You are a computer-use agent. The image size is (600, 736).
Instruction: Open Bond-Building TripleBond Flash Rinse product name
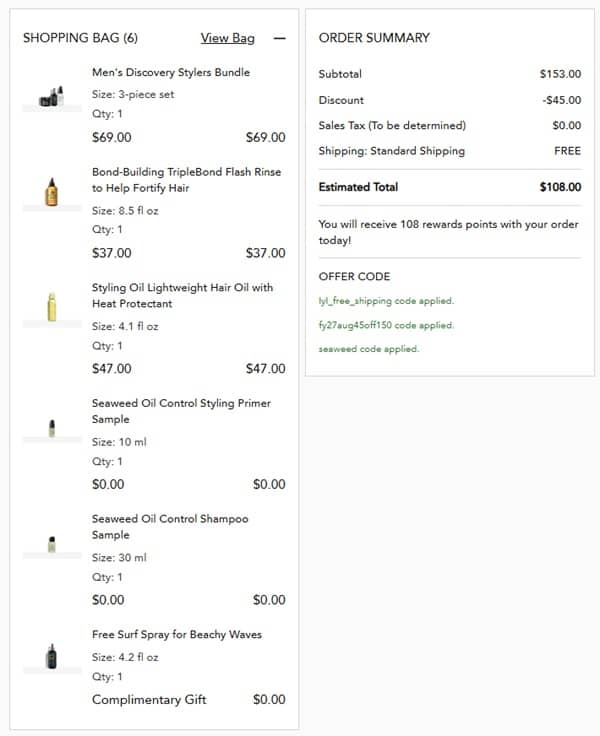click(186, 180)
